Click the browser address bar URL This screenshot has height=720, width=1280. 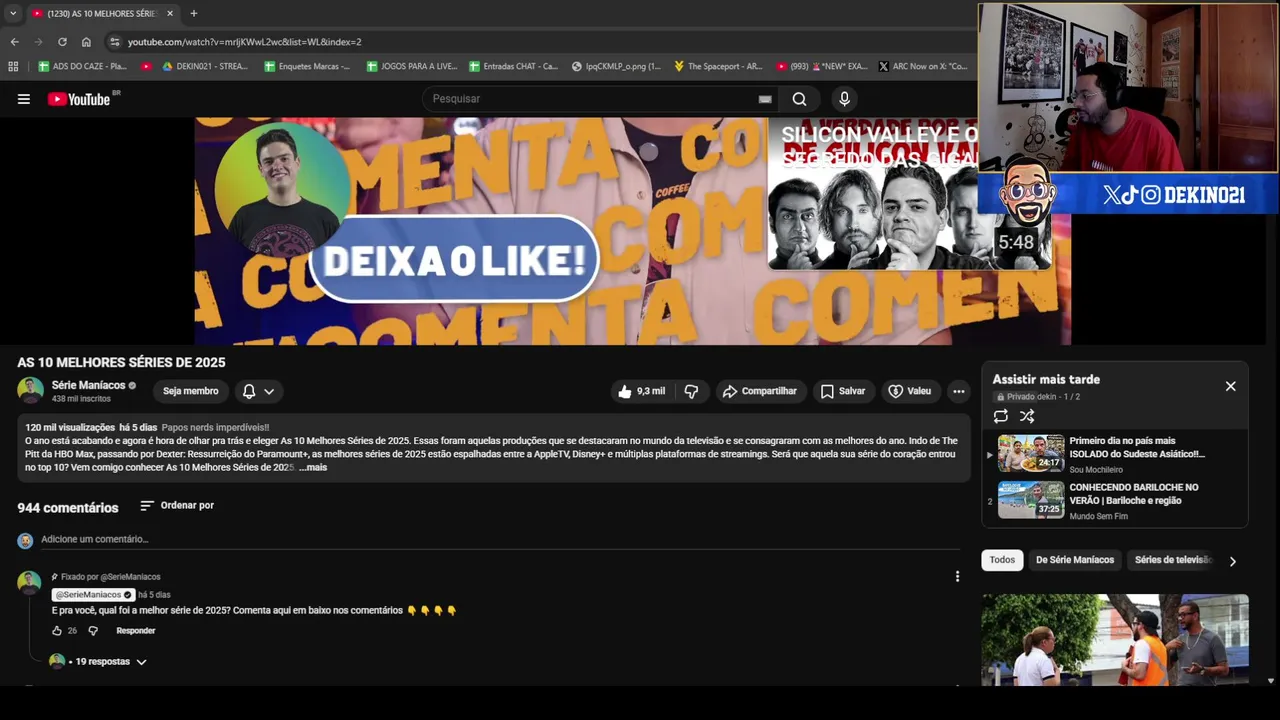(245, 42)
